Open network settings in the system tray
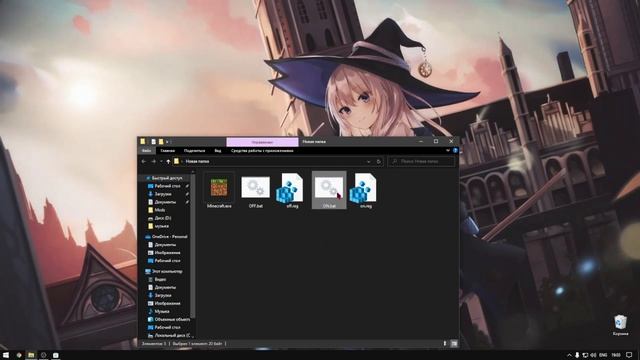 tap(585, 355)
